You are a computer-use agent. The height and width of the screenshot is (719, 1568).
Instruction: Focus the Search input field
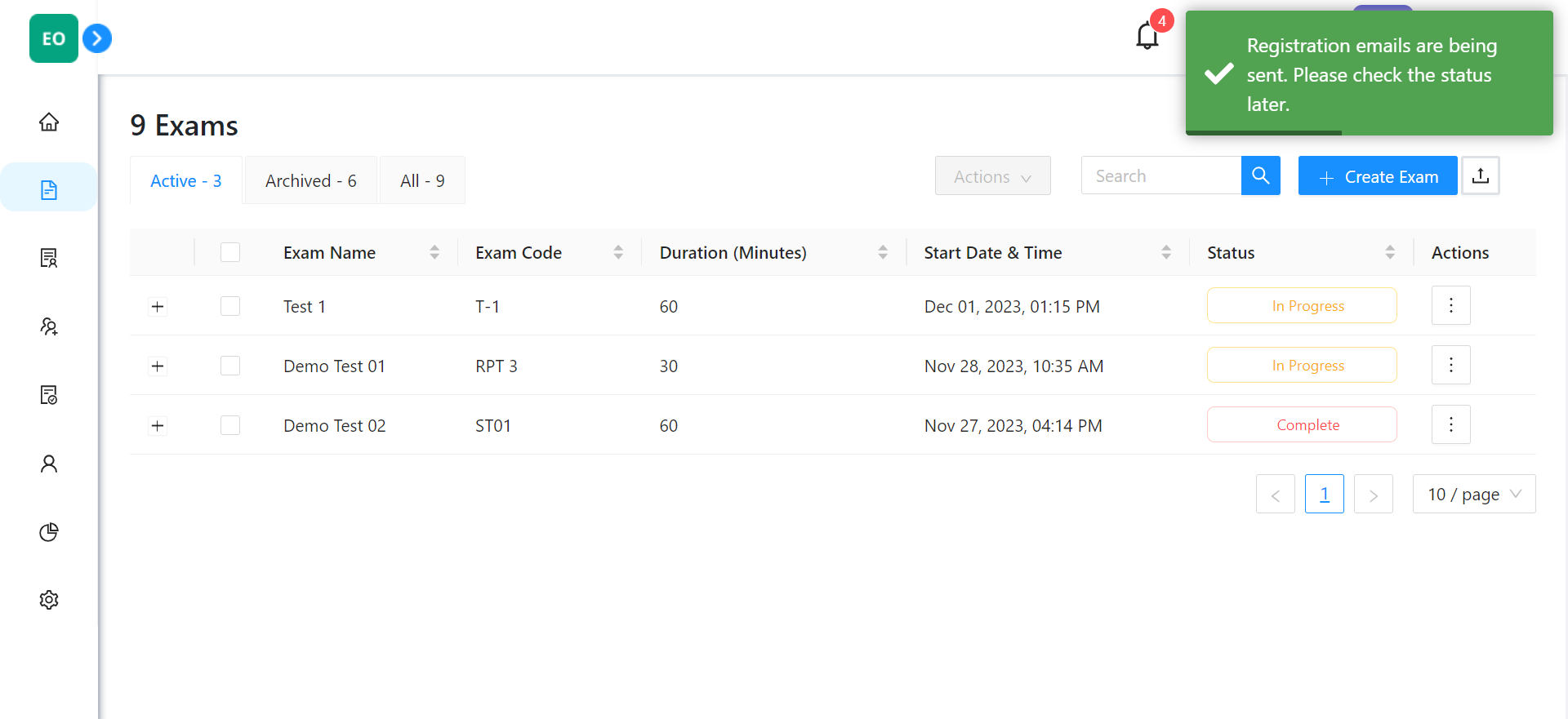[x=1161, y=175]
